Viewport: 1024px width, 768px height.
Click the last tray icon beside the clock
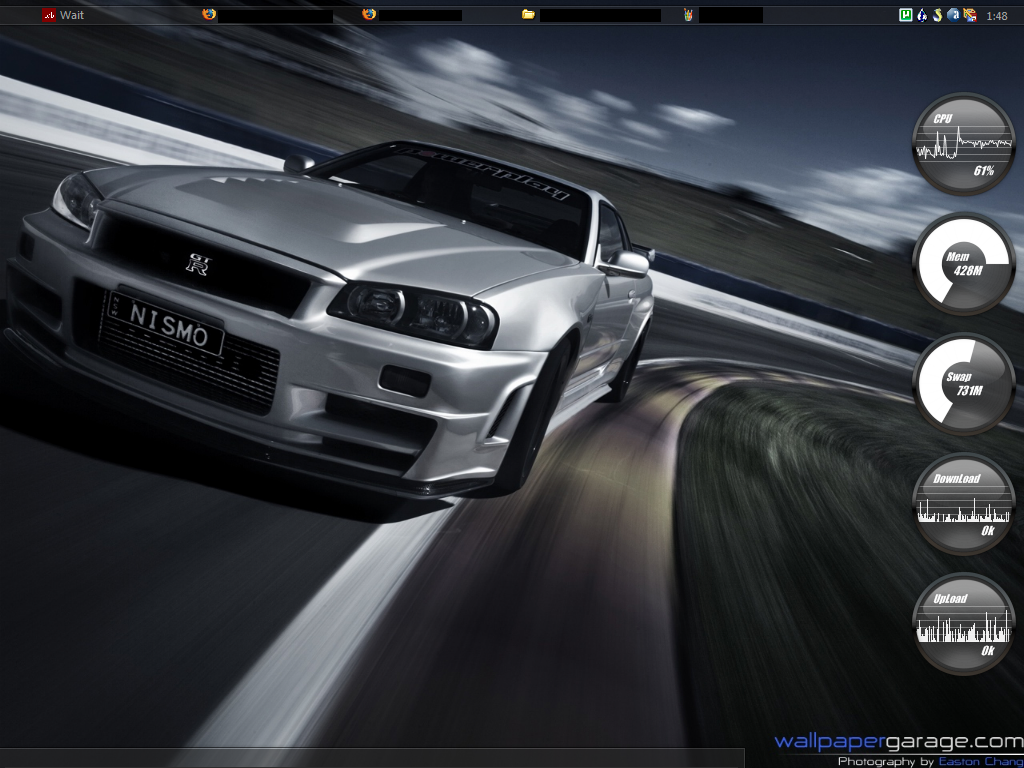pyautogui.click(x=970, y=14)
